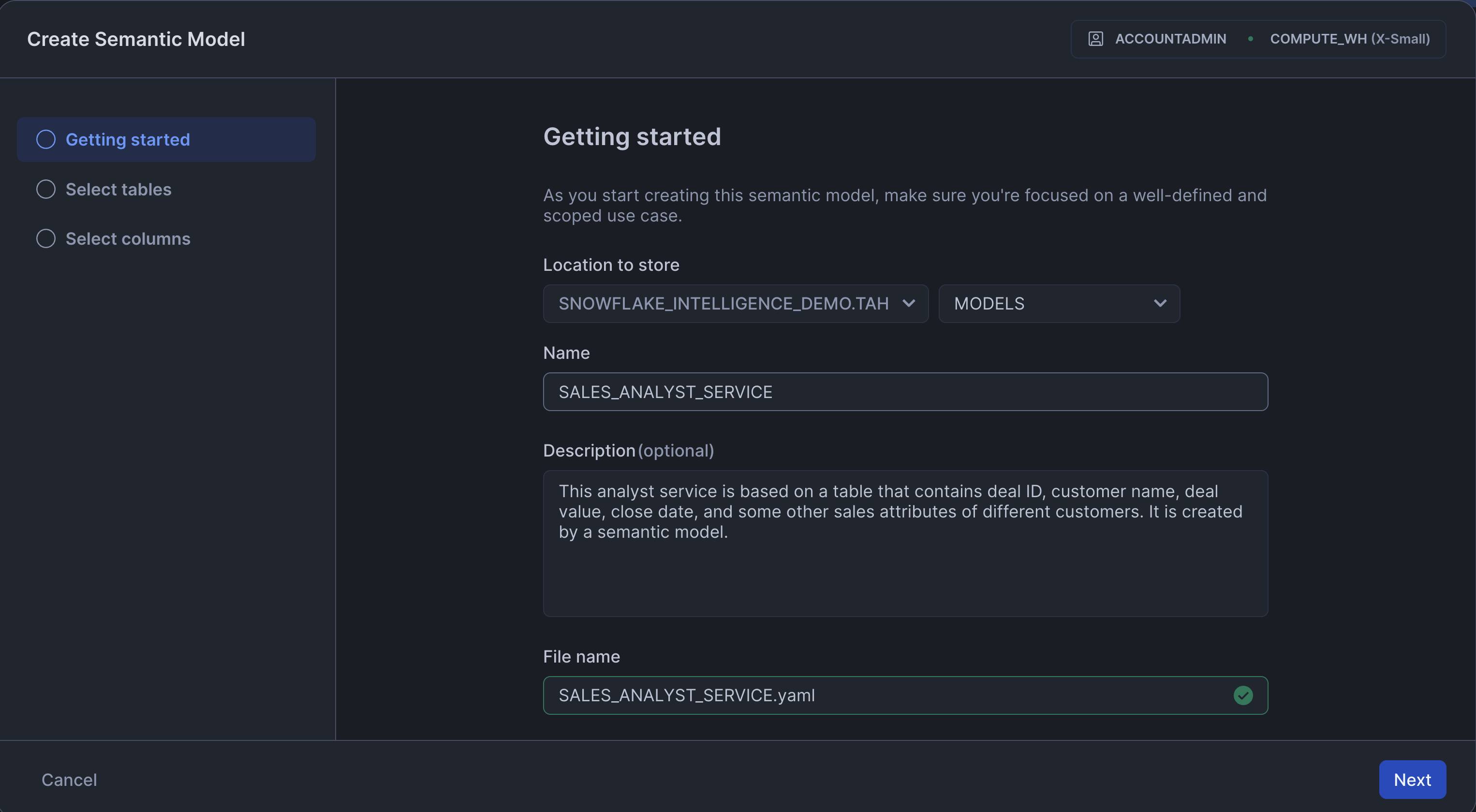Click chevron arrow on database location dropdown
Image resolution: width=1476 pixels, height=812 pixels.
[908, 304]
